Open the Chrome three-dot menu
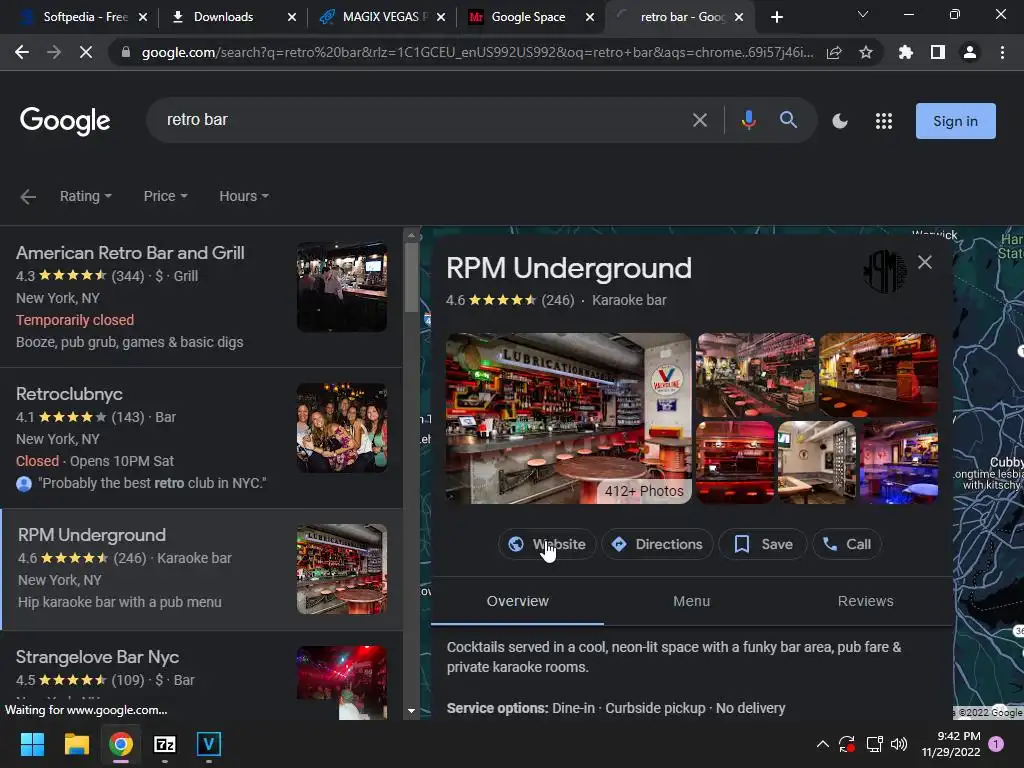Screen dimensions: 1024x768 1002,52
